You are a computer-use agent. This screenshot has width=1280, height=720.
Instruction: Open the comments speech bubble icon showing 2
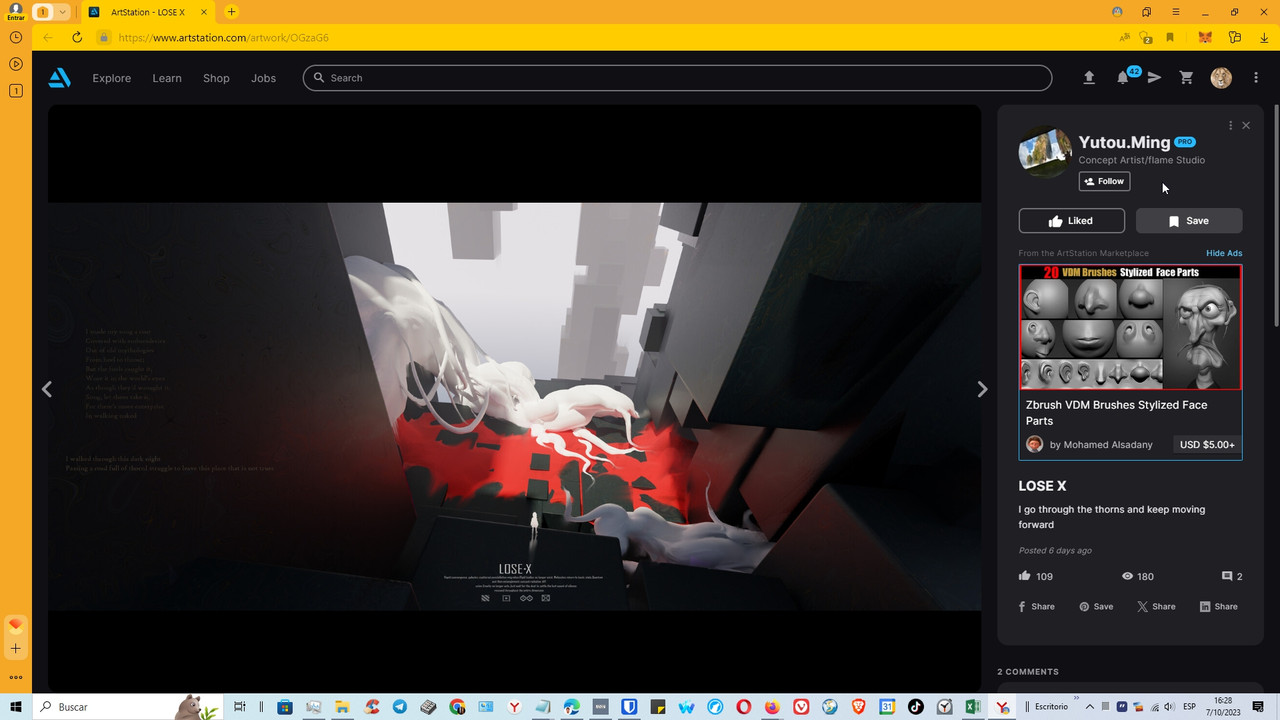1229,576
